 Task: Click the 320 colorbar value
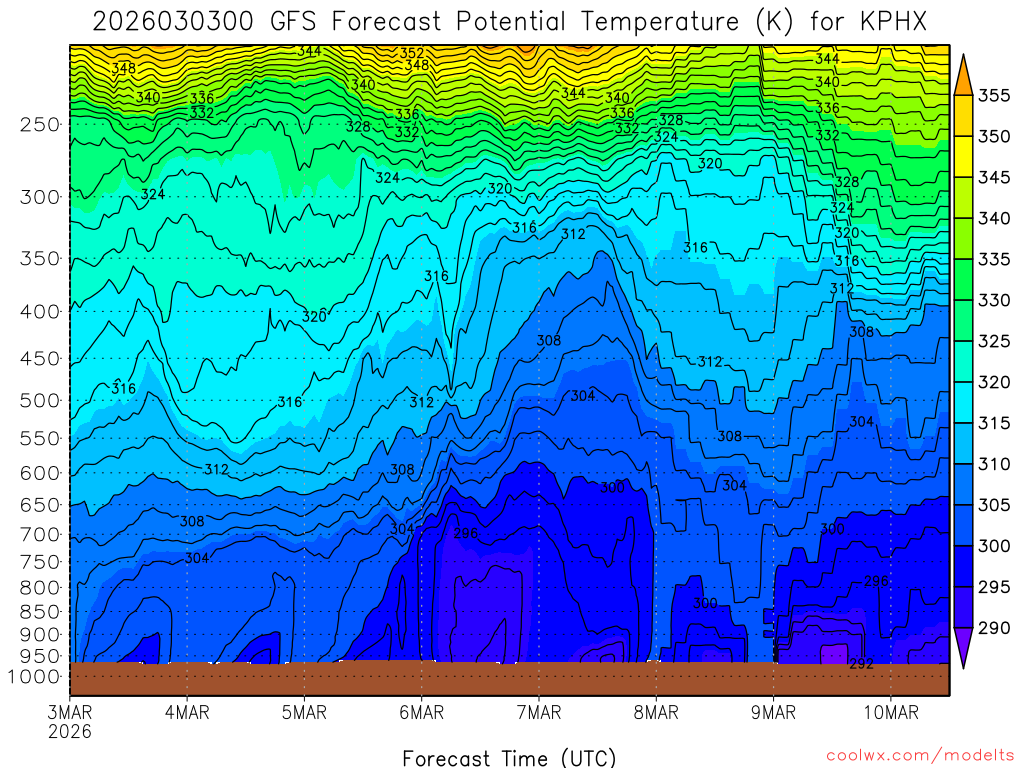tap(994, 383)
